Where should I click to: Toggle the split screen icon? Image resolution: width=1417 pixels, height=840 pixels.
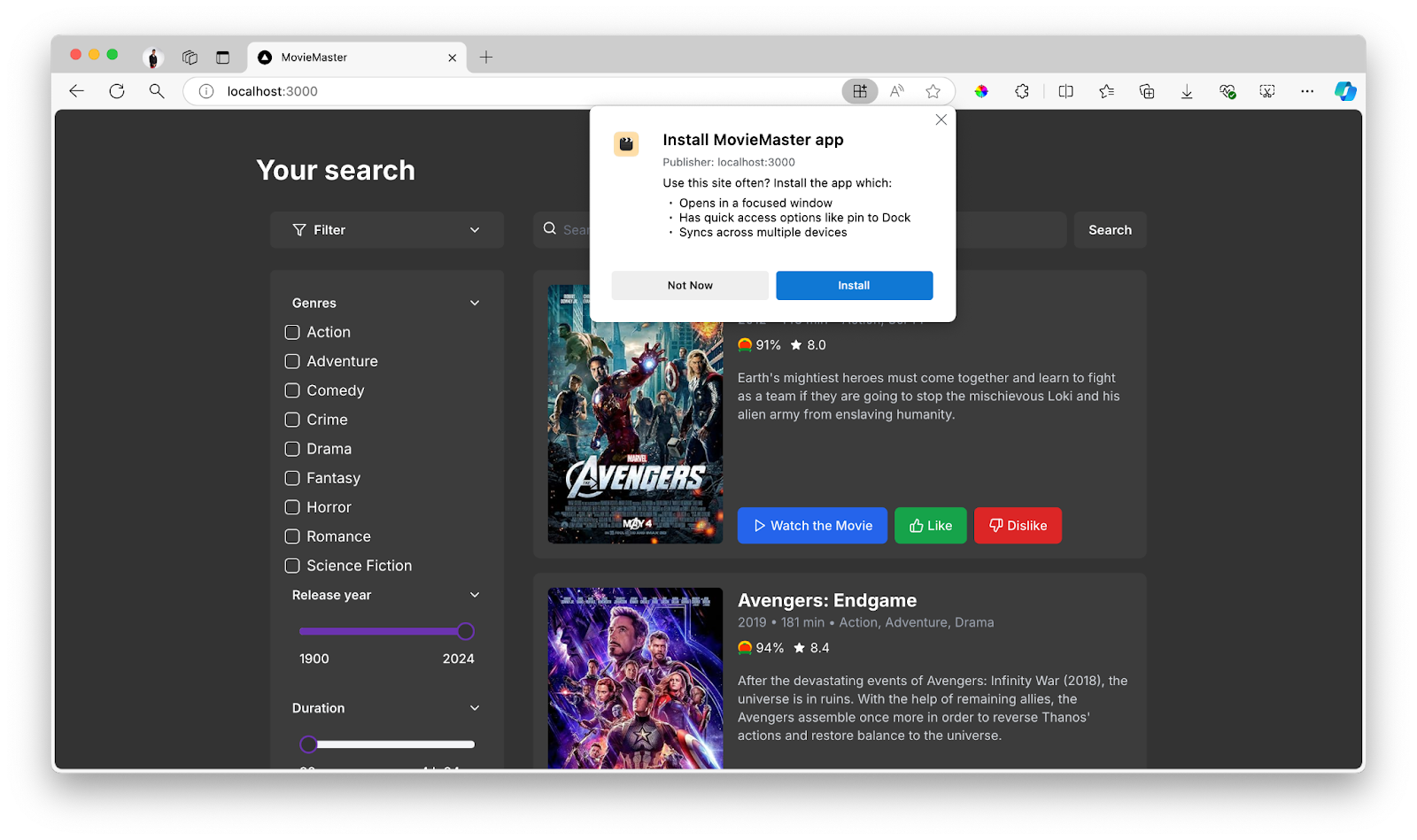(x=1065, y=91)
